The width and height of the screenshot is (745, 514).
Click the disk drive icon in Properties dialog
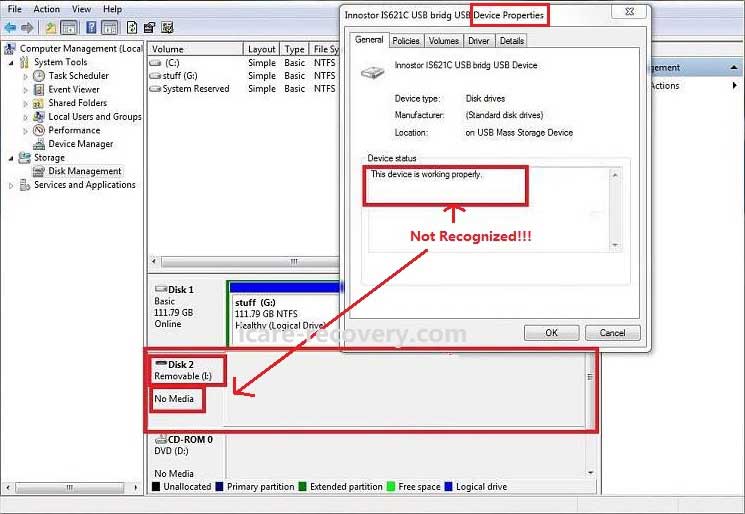tap(372, 72)
